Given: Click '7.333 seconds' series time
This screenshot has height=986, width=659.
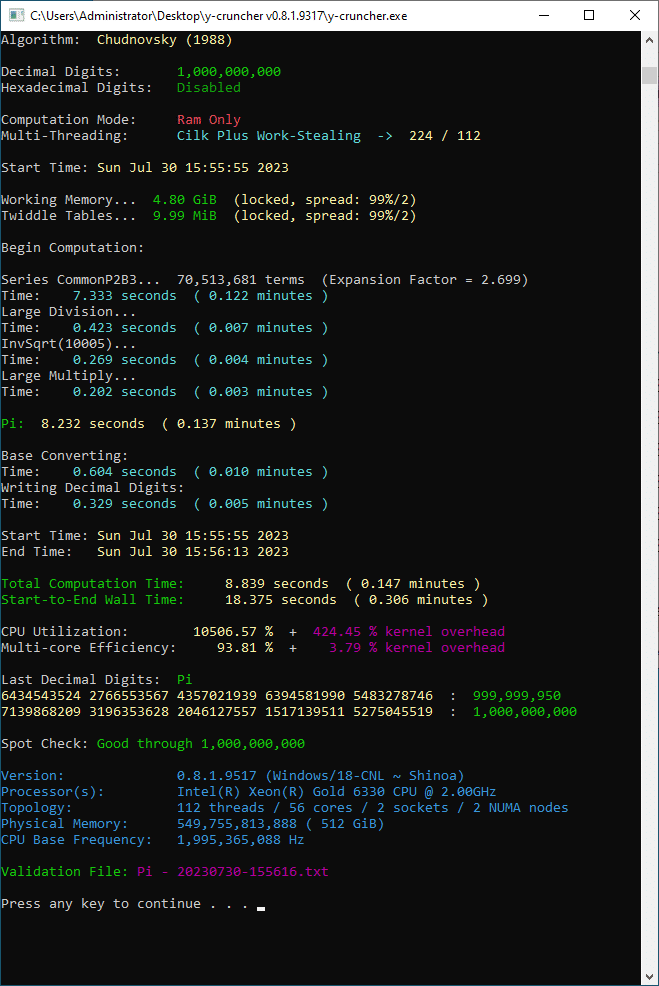Looking at the screenshot, I should 125,296.
